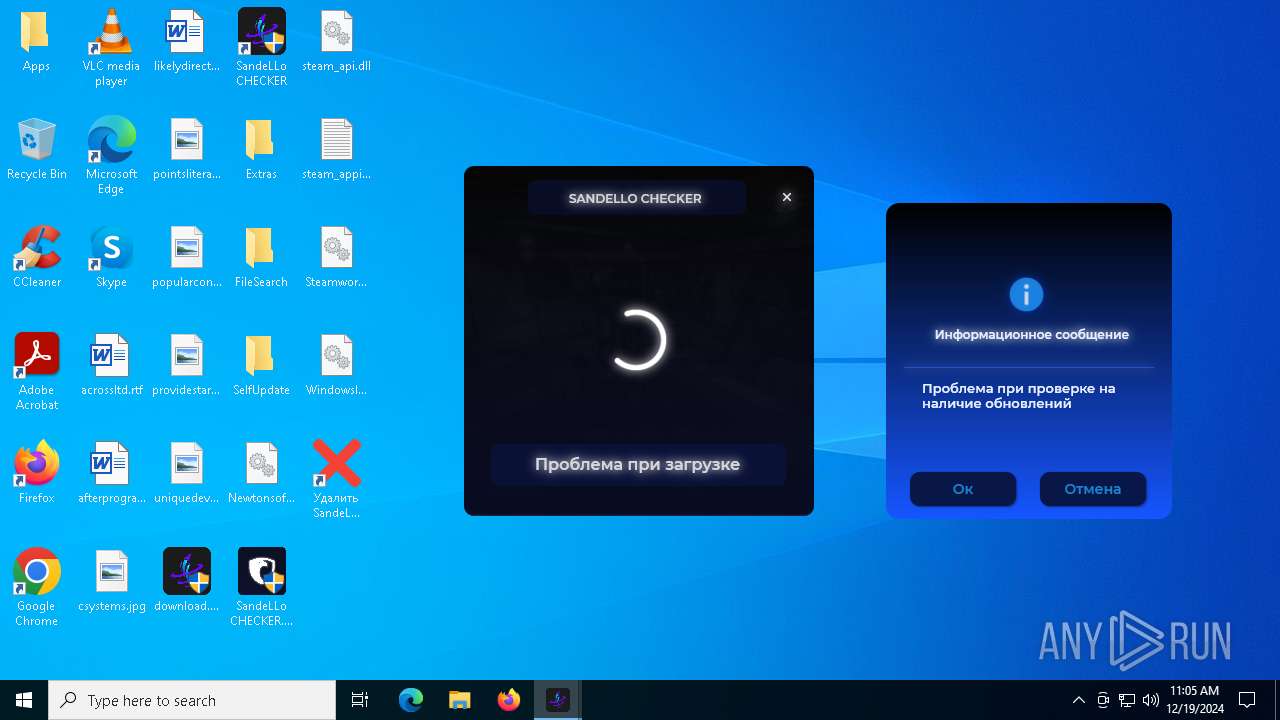Close the SANDELLO CHECKER window
Screen dimensions: 1280x720
click(787, 197)
